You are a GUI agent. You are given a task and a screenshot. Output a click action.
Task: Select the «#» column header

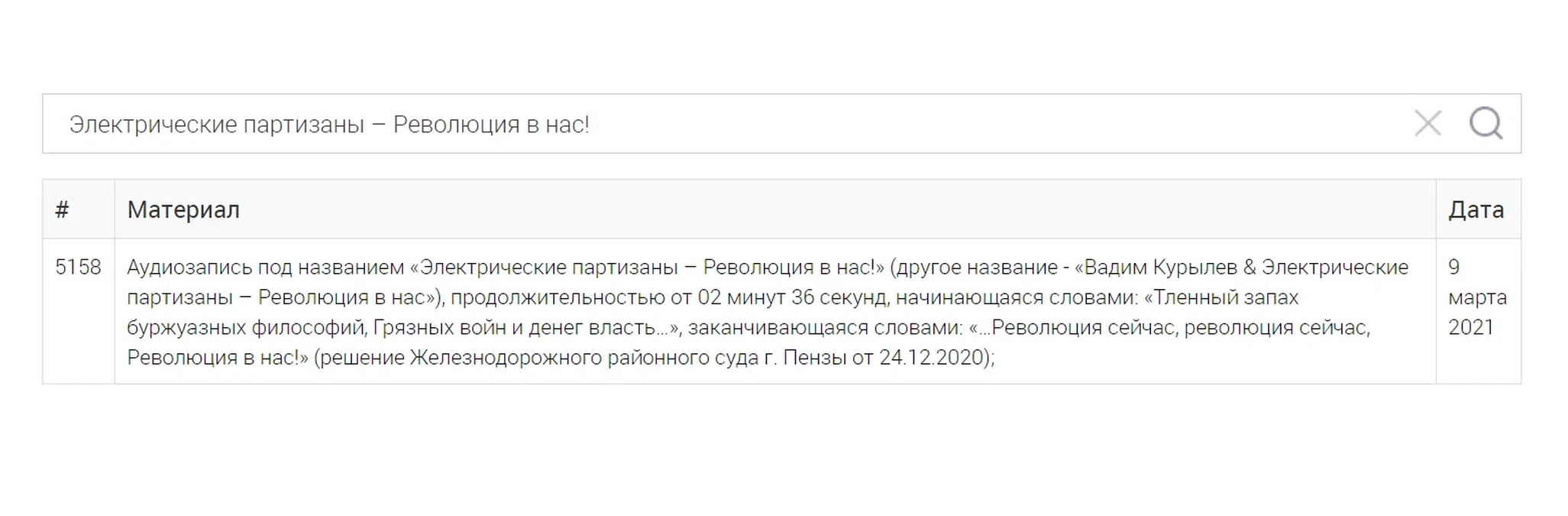63,209
